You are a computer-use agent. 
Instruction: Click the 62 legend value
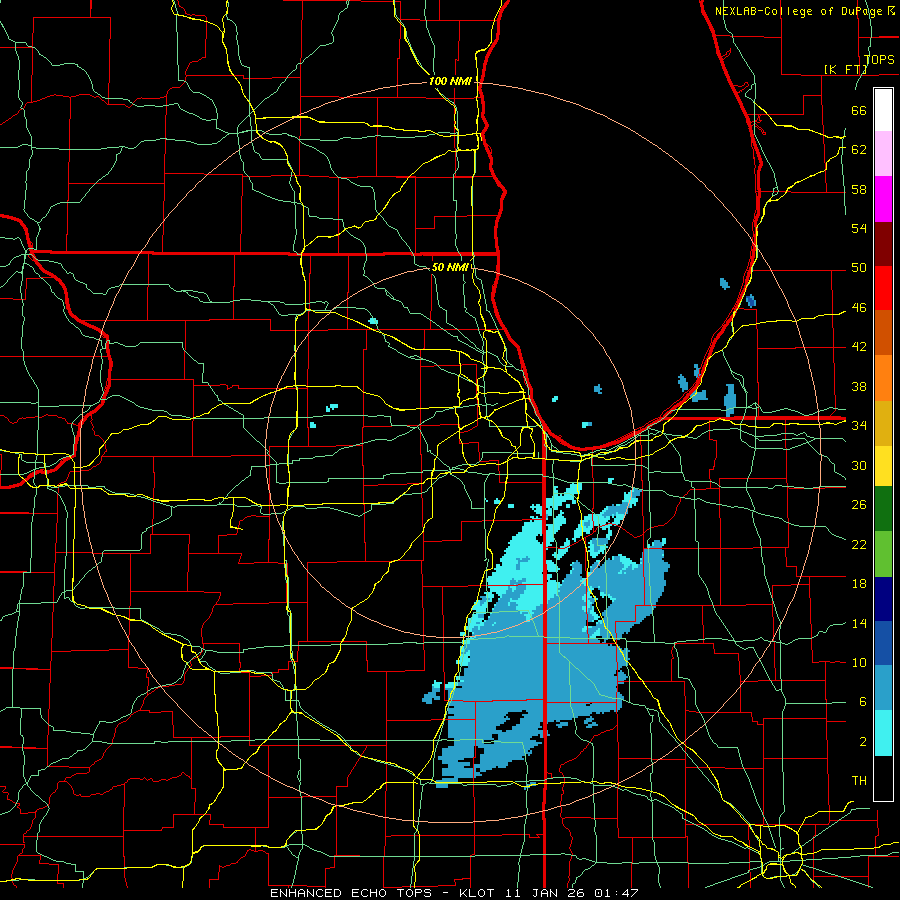click(859, 150)
